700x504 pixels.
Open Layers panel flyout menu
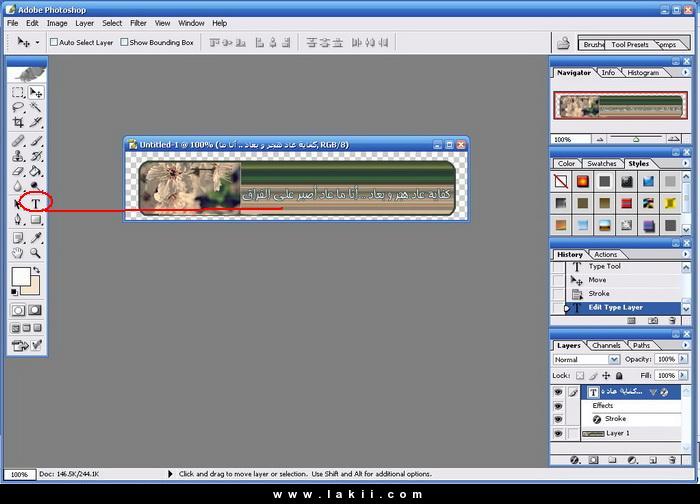point(686,345)
